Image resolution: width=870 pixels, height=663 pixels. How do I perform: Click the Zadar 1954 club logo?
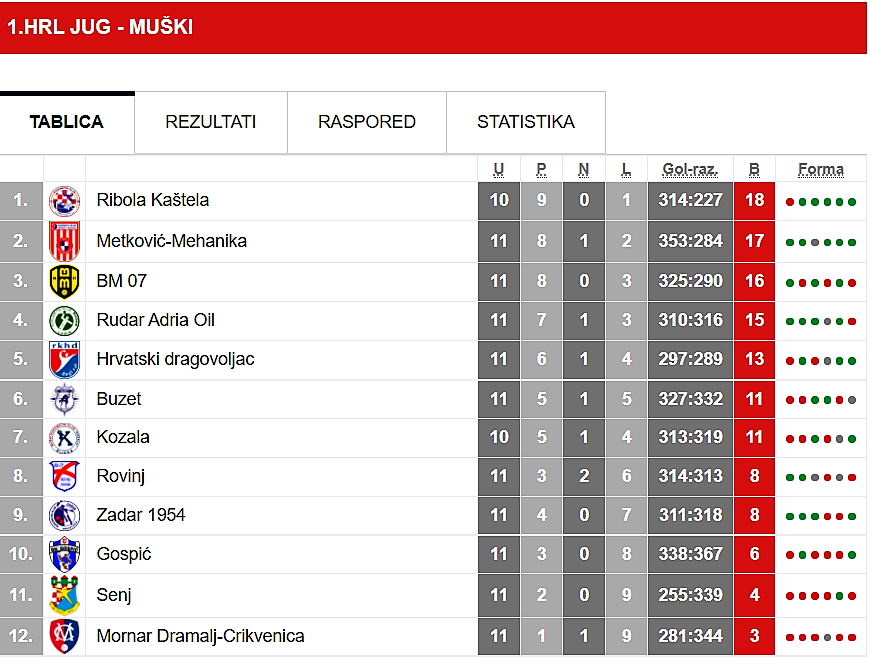pos(65,516)
